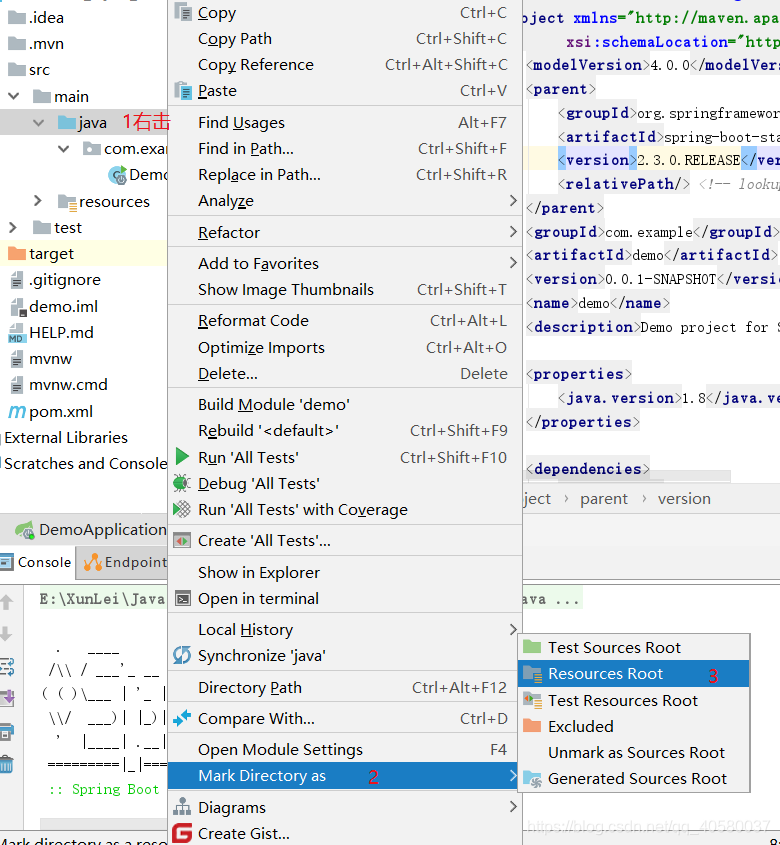
Task: Click version breadcrumb in editor
Action: [x=684, y=499]
